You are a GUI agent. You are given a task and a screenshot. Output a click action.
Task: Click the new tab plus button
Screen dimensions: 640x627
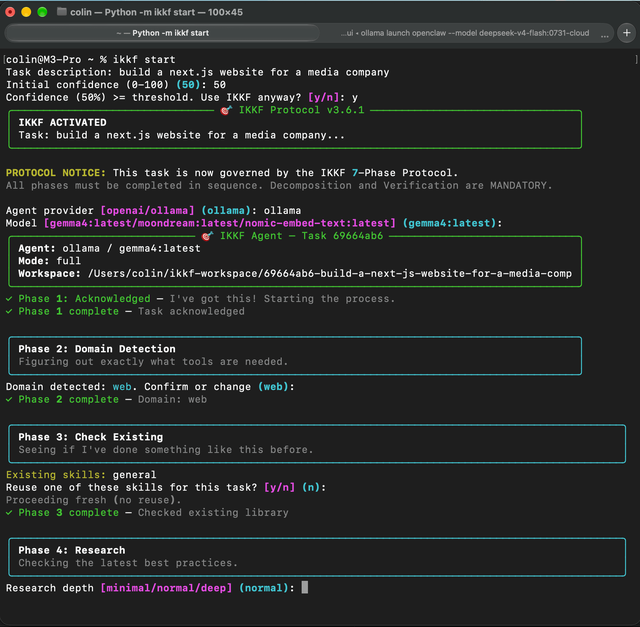point(627,33)
